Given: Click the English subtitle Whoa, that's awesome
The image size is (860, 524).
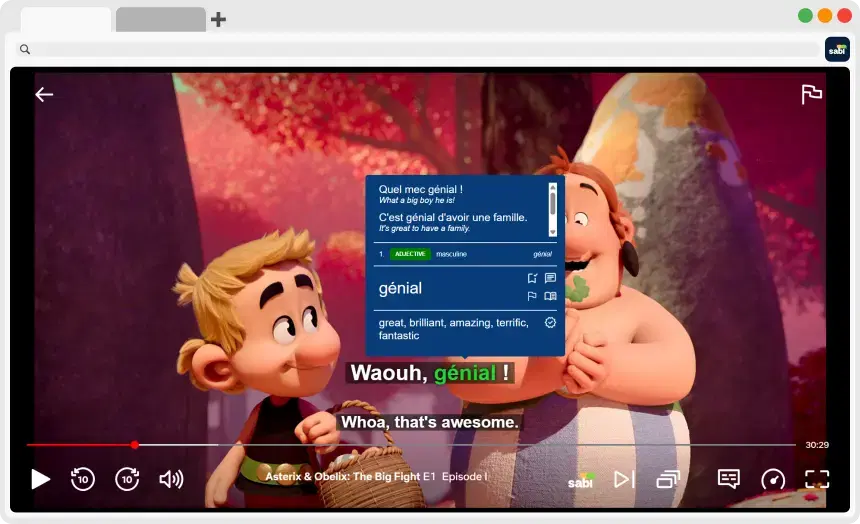Looking at the screenshot, I should coord(429,422).
